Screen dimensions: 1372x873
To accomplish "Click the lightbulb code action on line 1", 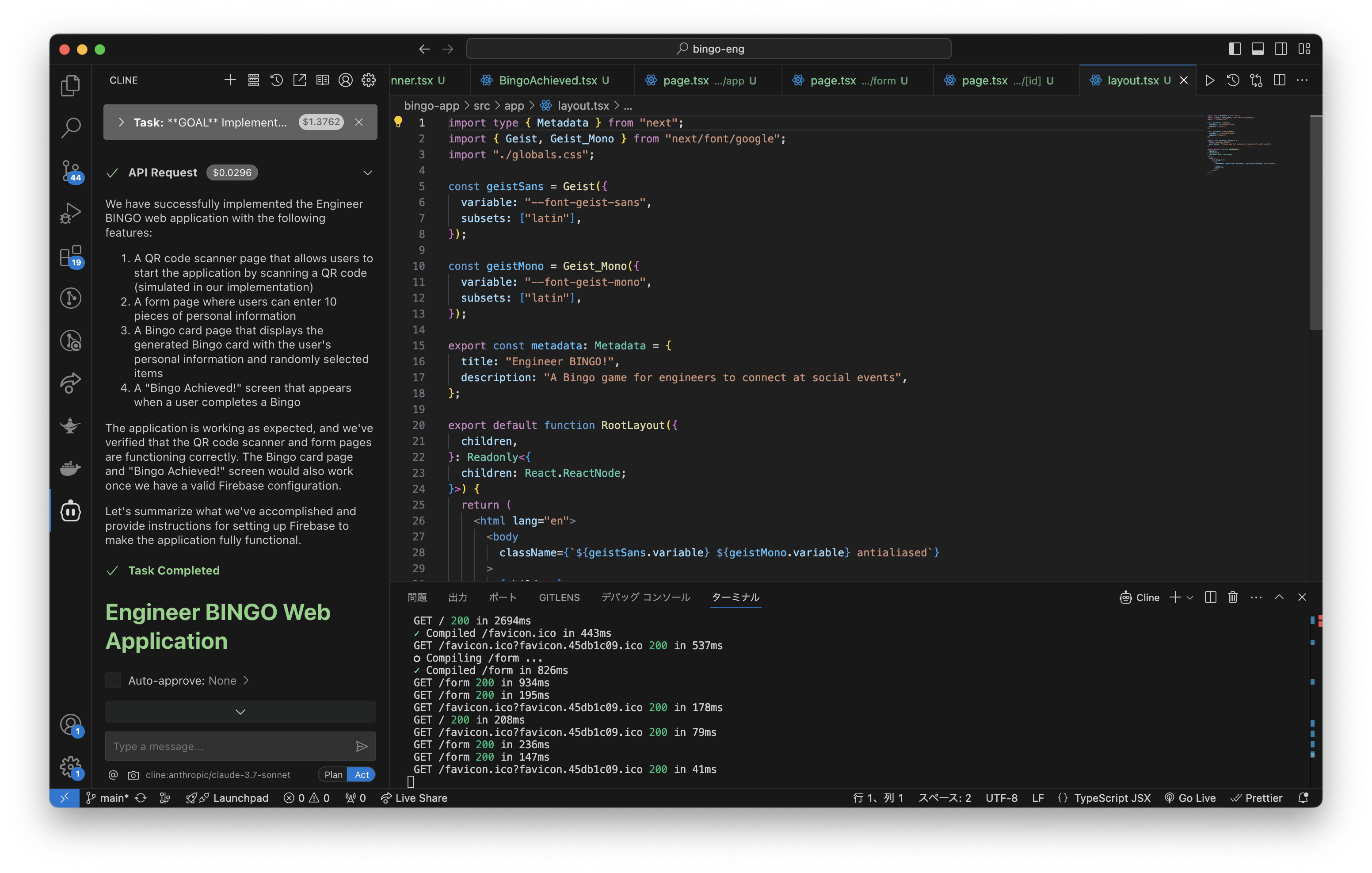I will [x=398, y=122].
